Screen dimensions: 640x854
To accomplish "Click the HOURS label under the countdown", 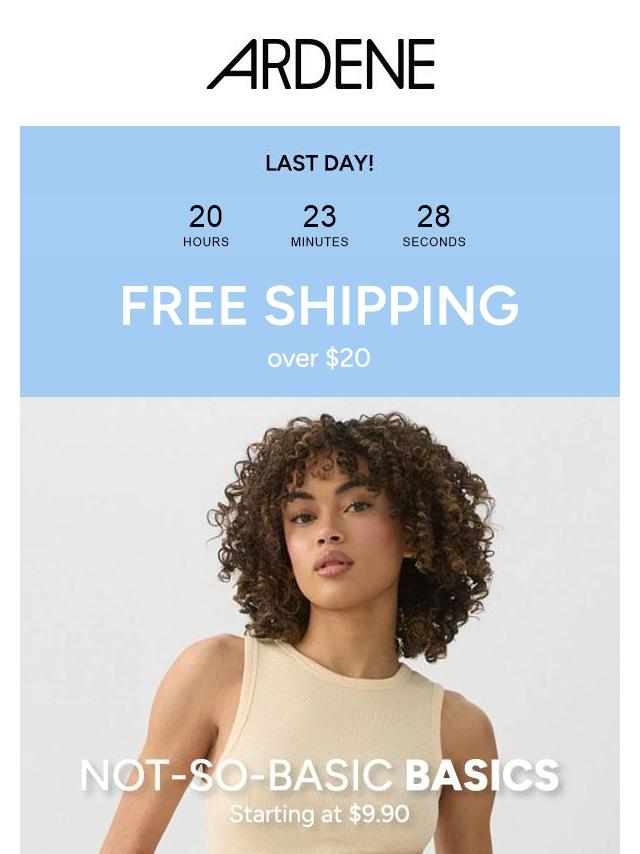I will tap(206, 242).
